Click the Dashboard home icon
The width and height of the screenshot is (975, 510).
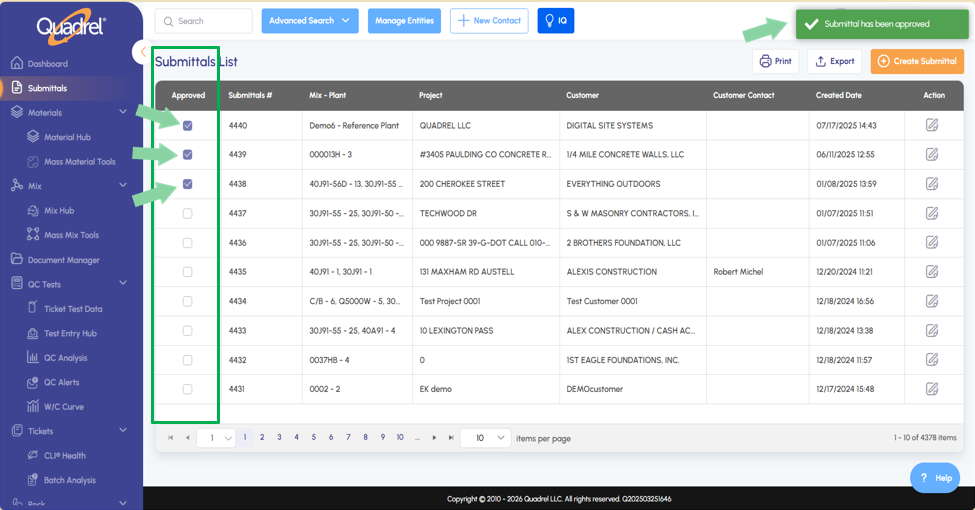tap(17, 63)
